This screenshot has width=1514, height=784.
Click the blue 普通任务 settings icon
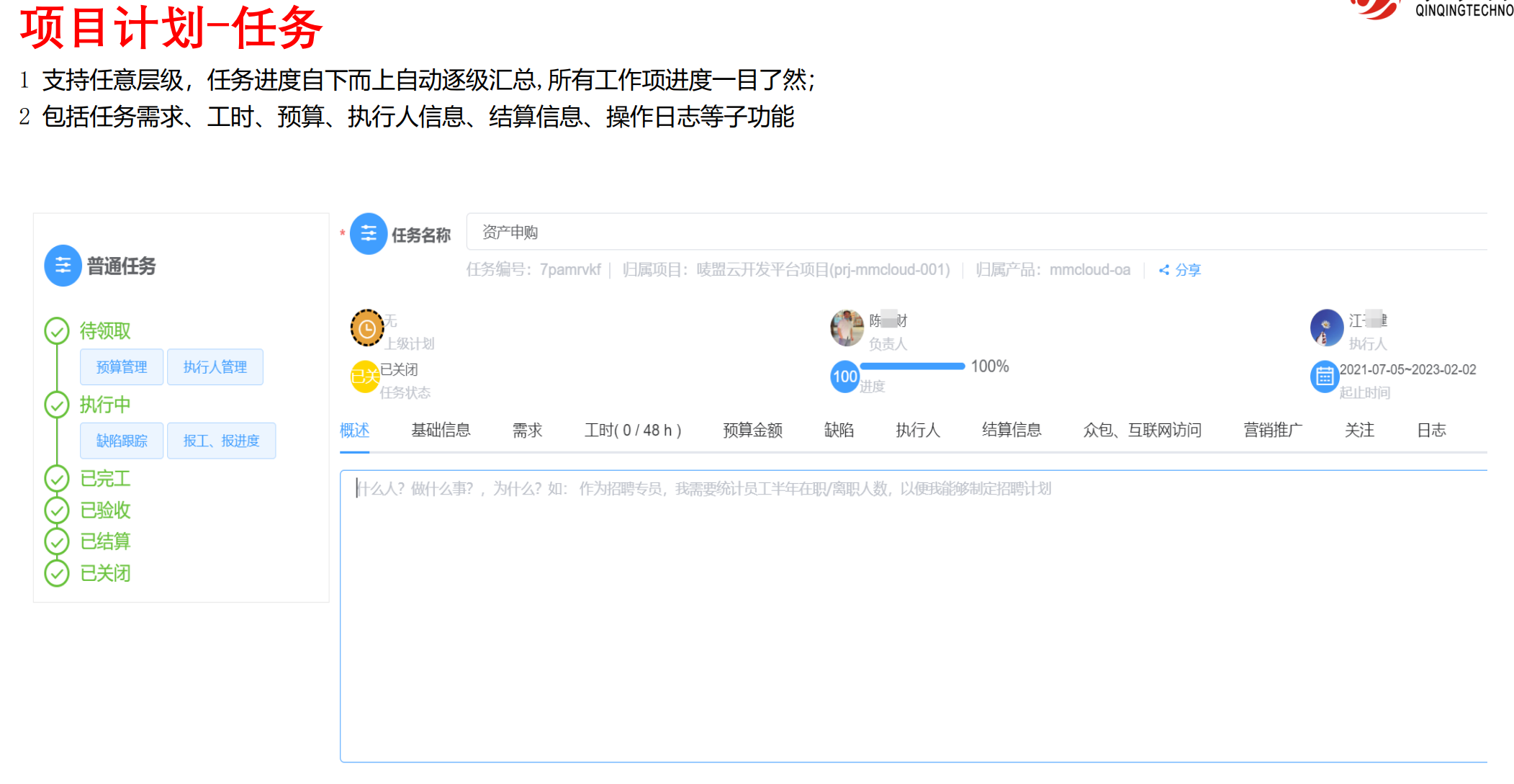[63, 266]
